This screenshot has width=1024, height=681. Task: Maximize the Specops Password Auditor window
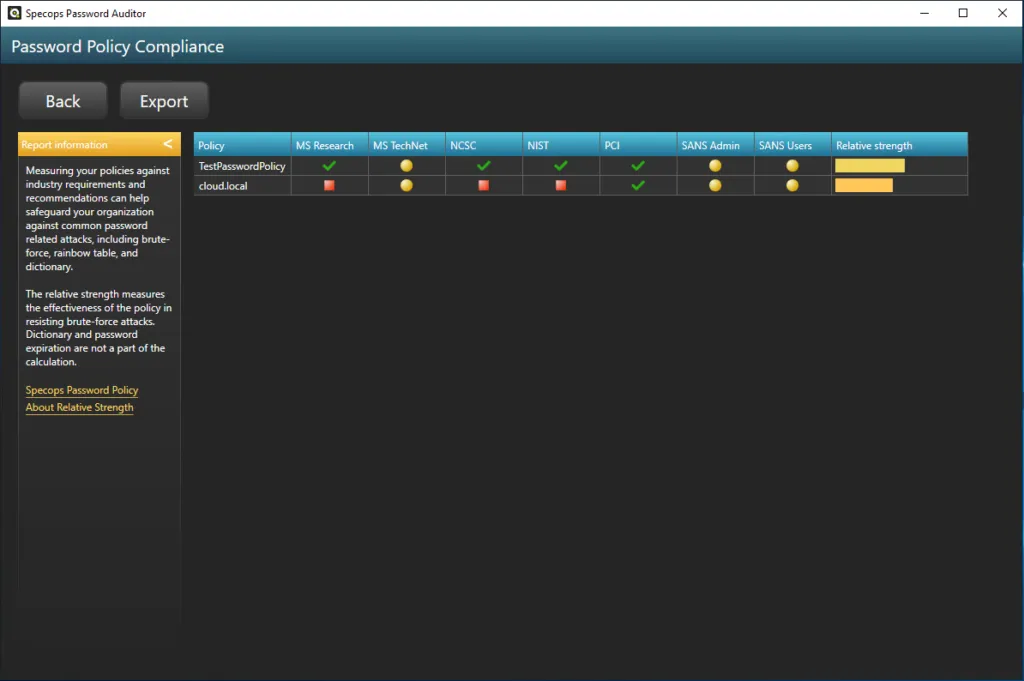pyautogui.click(x=963, y=13)
